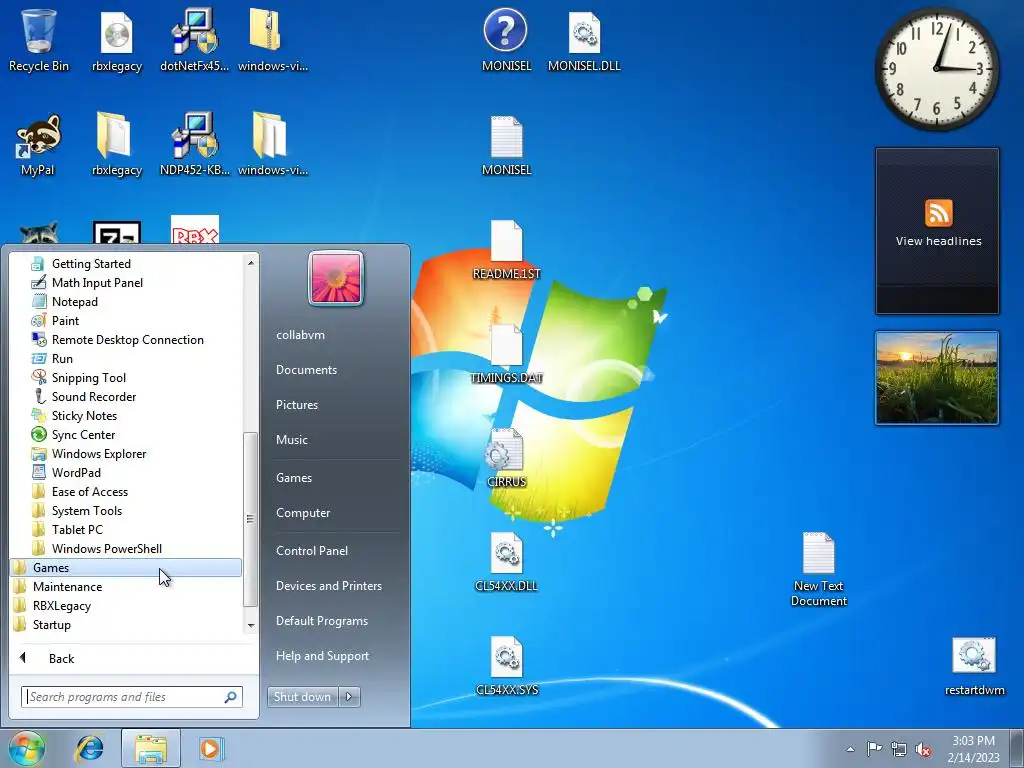The height and width of the screenshot is (768, 1024).
Task: Select the CL54XX.DLL file icon
Action: [x=506, y=562]
